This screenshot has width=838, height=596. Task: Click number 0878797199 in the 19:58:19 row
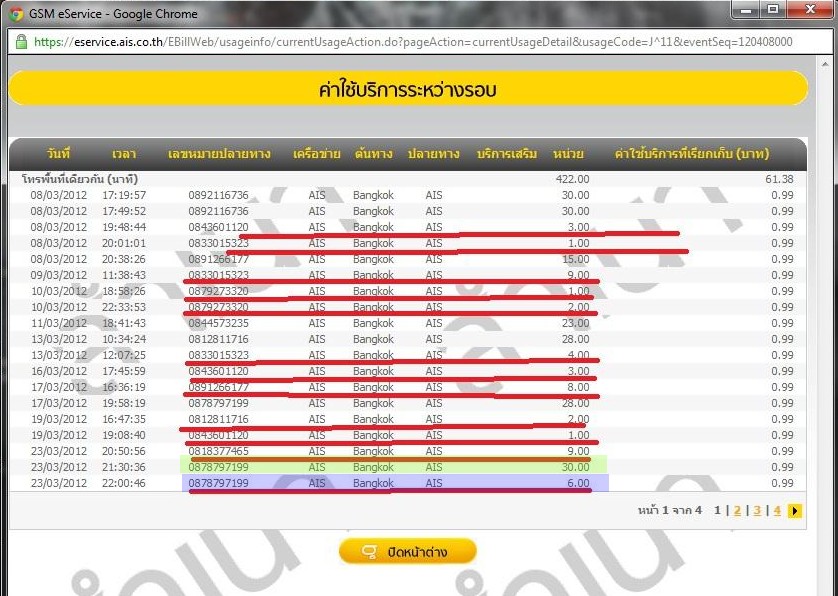pos(218,403)
